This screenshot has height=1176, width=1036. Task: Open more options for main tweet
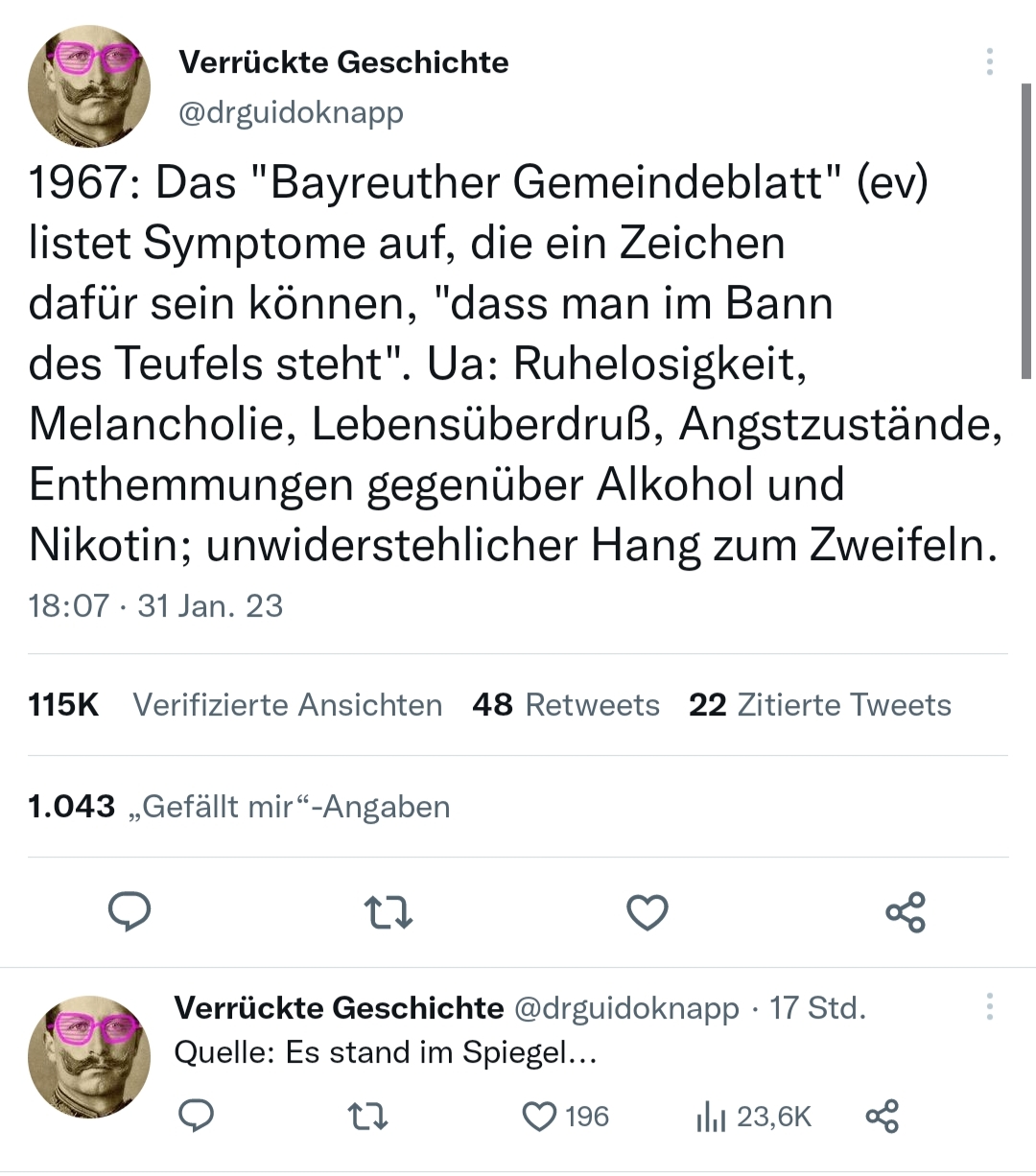[989, 62]
